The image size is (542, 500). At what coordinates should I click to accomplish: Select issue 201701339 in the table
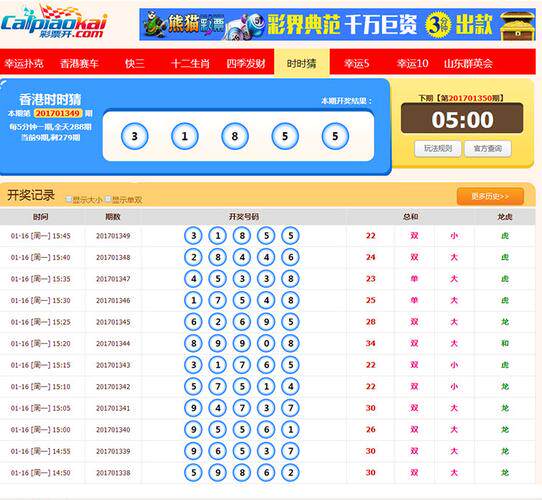(113, 451)
